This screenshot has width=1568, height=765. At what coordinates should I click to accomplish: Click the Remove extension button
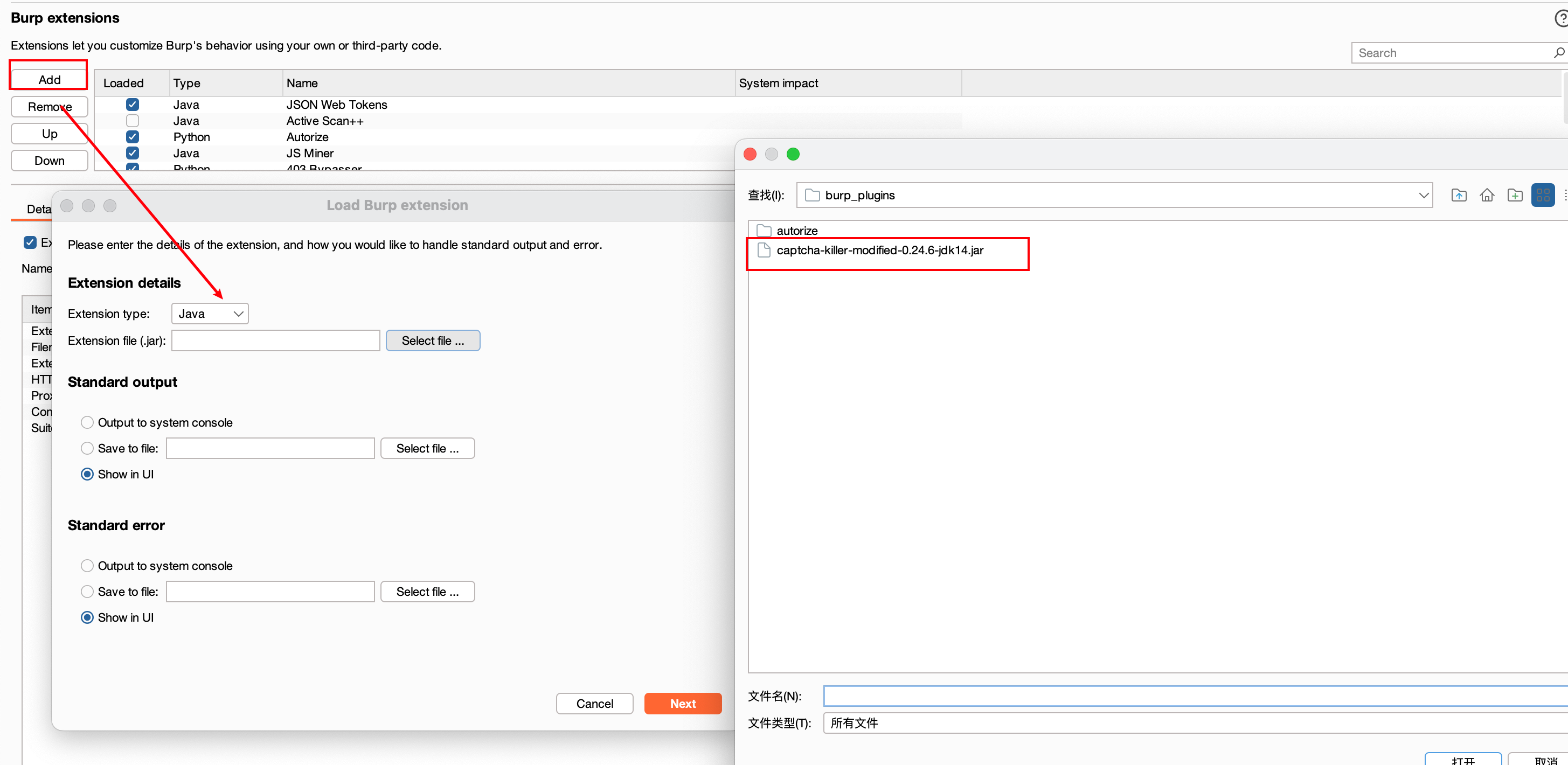pos(50,107)
